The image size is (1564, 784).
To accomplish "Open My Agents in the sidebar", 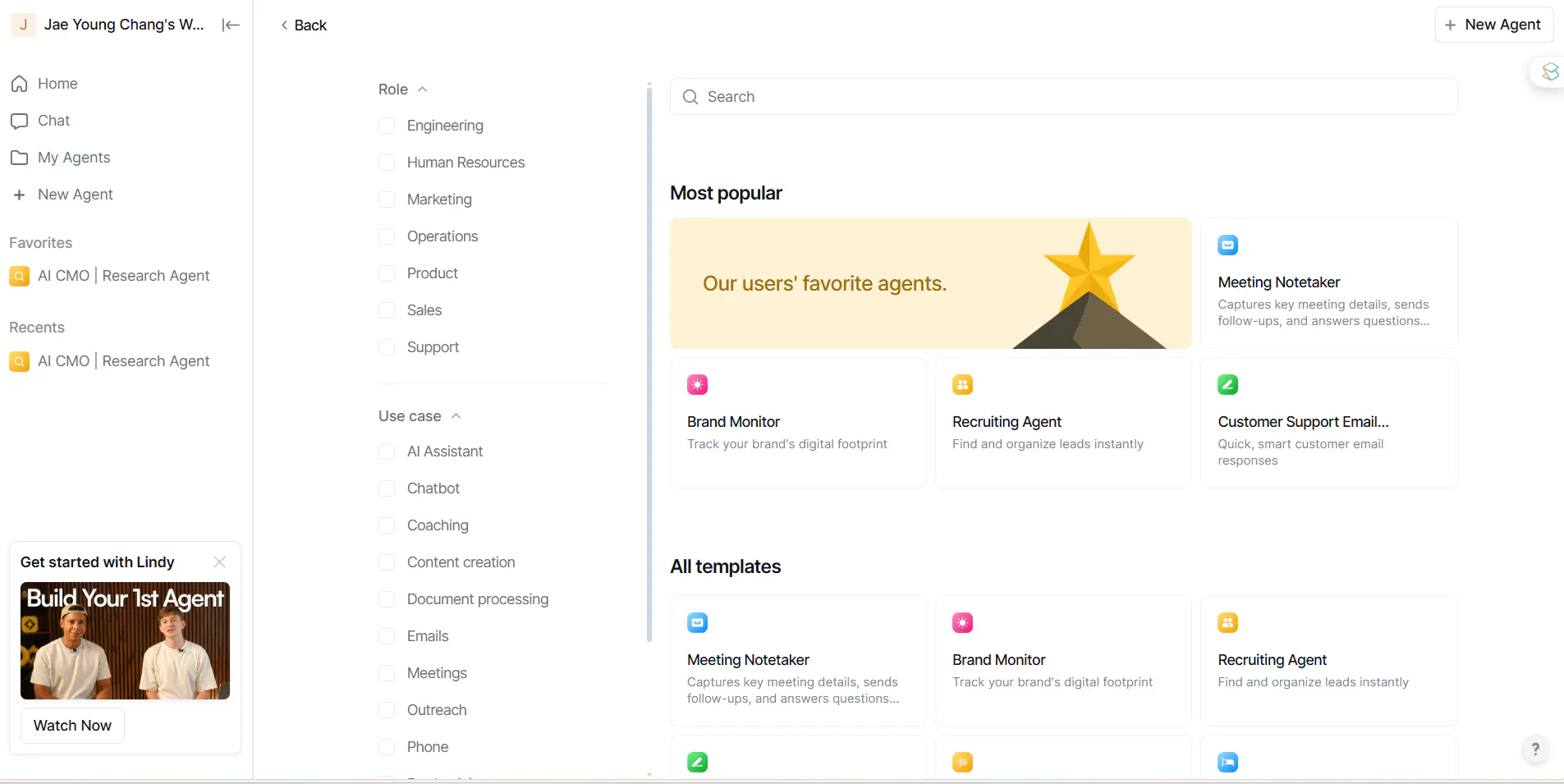I will (74, 158).
